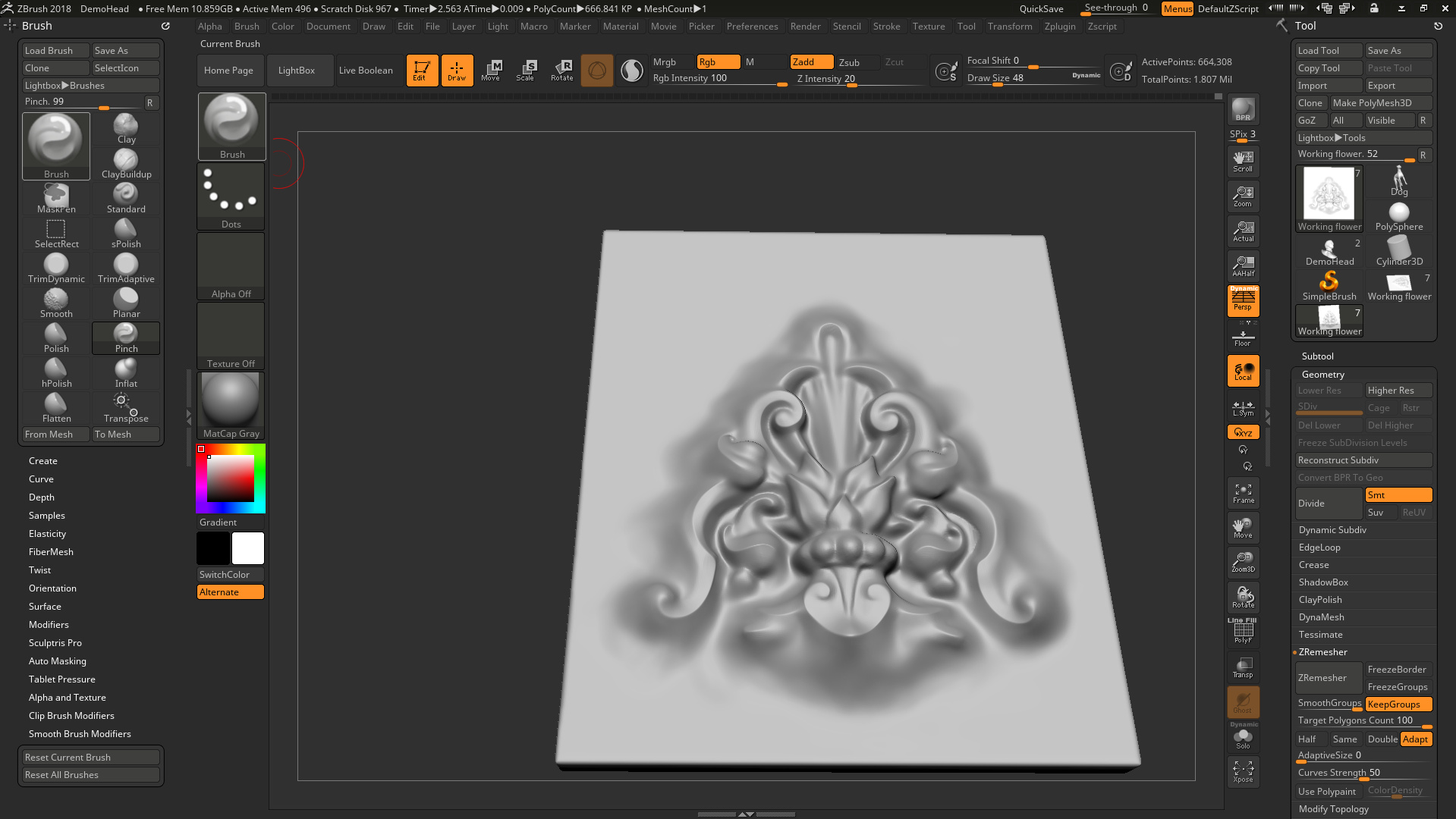Choose the TrimDynamic brush

coord(56,268)
